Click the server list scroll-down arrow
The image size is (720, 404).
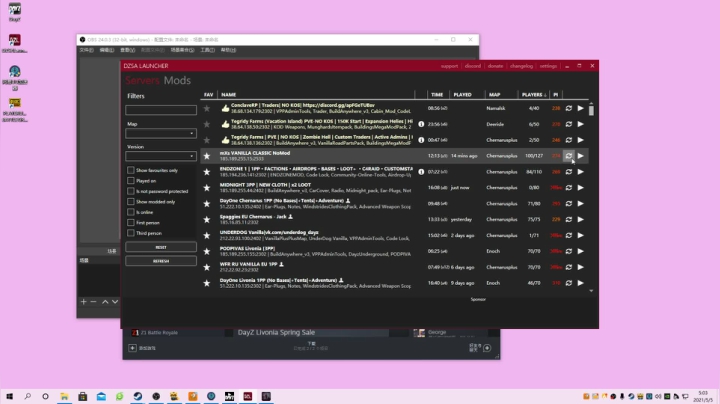pyautogui.click(x=591, y=291)
